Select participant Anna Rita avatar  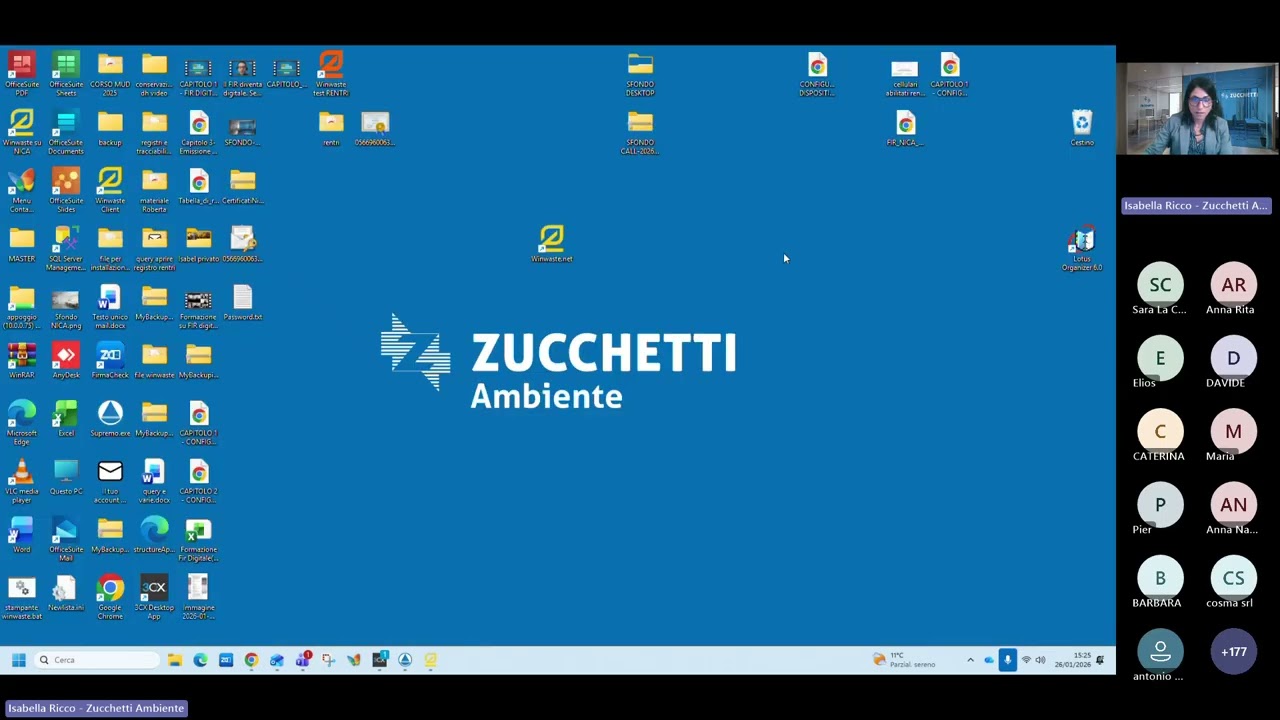pos(1233,285)
